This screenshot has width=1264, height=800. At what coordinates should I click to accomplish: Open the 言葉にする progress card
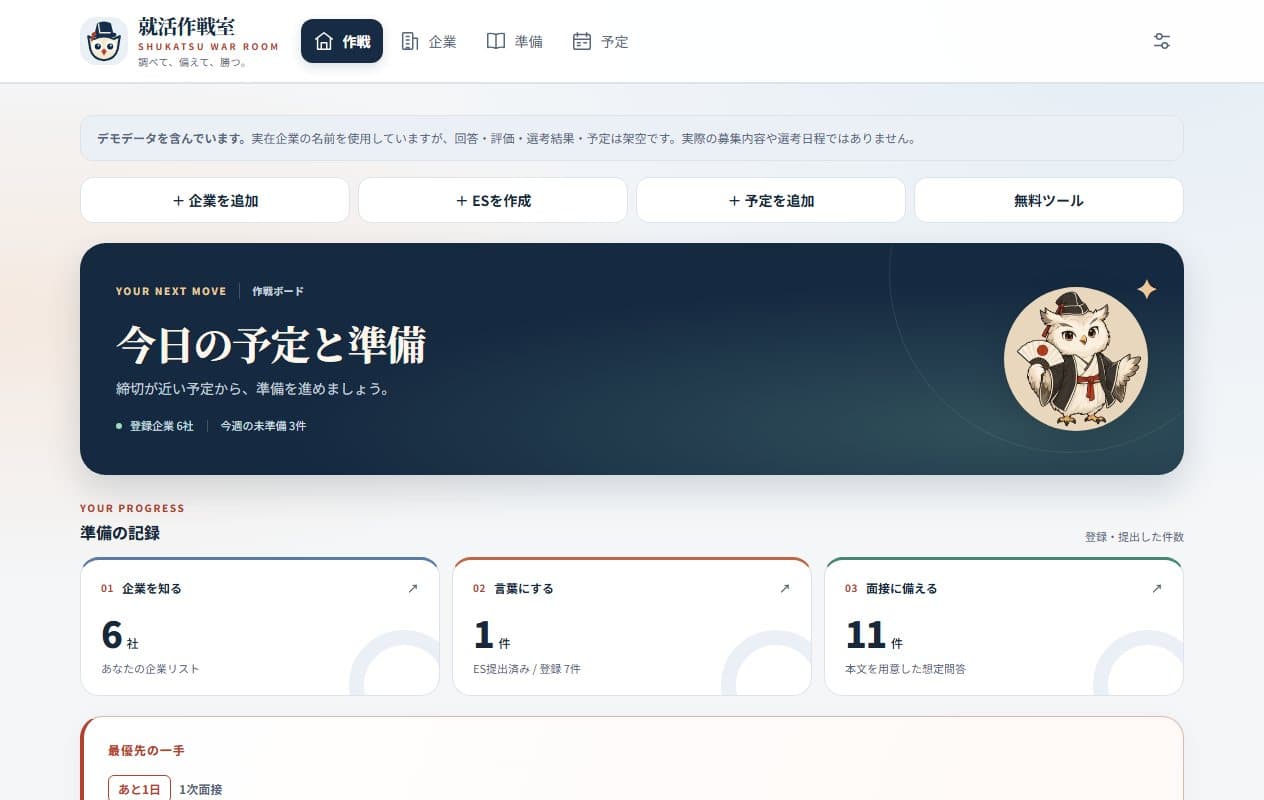pos(632,626)
